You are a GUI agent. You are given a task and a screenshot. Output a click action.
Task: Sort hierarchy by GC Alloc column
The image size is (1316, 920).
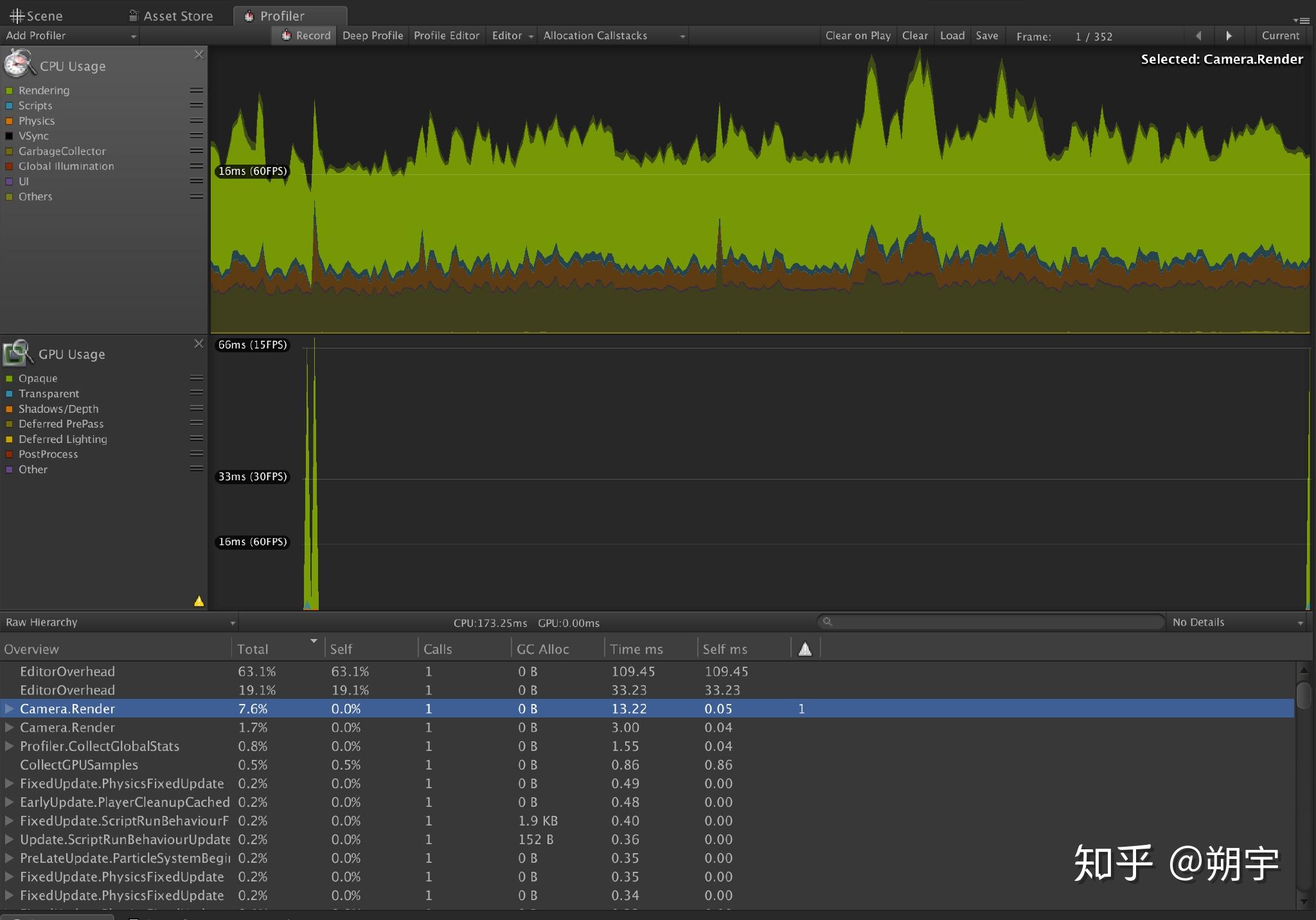click(x=557, y=649)
